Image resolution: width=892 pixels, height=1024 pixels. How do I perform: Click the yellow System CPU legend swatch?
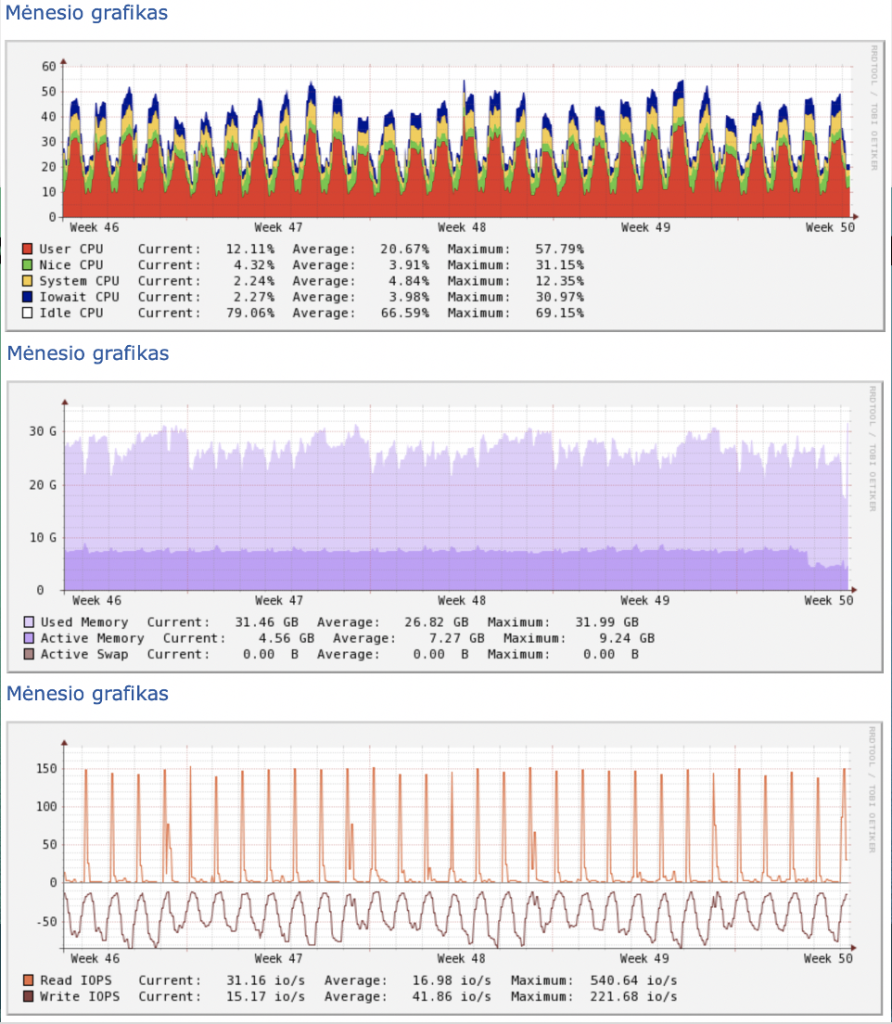click(x=28, y=281)
